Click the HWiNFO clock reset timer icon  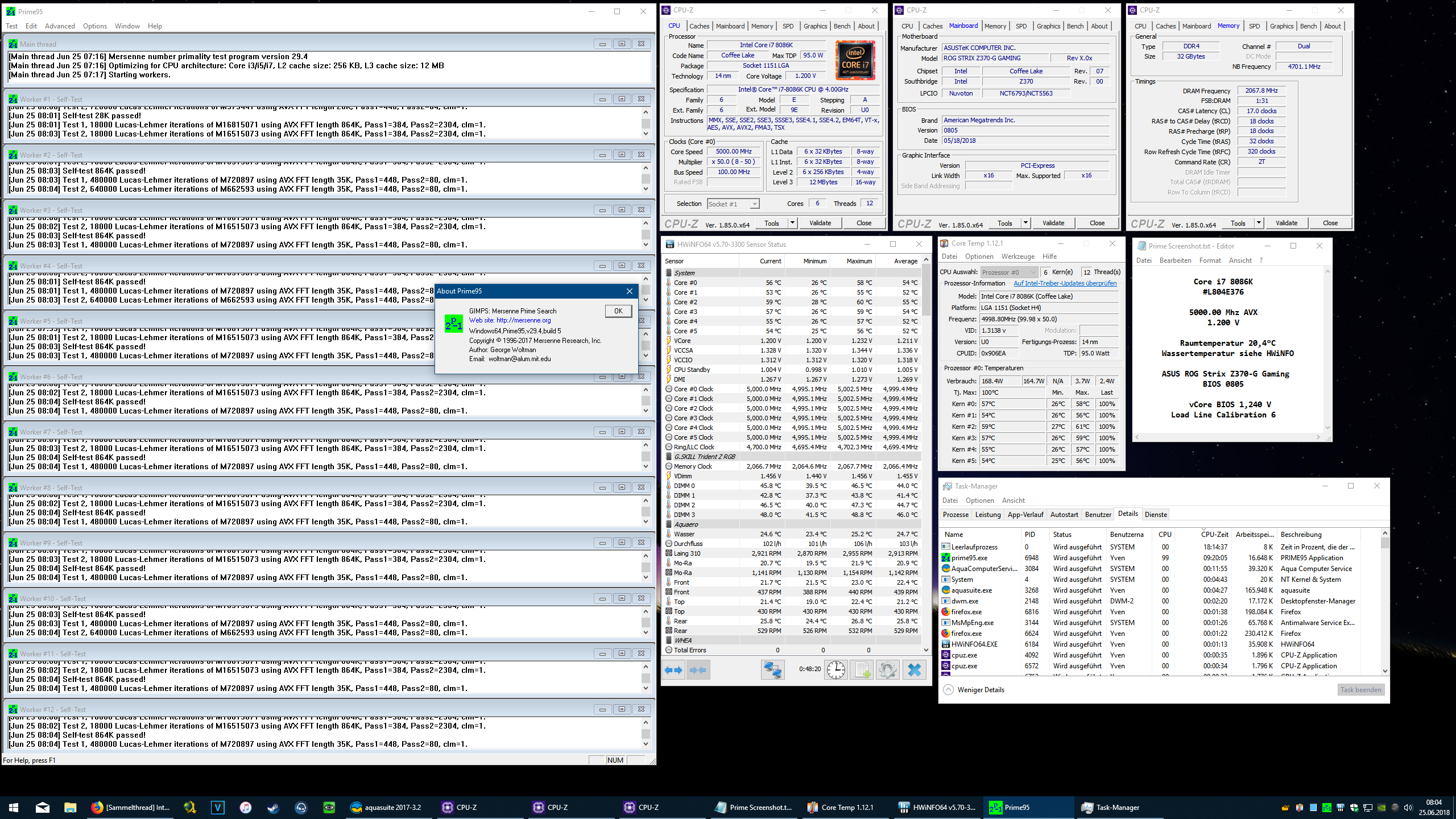(x=835, y=670)
